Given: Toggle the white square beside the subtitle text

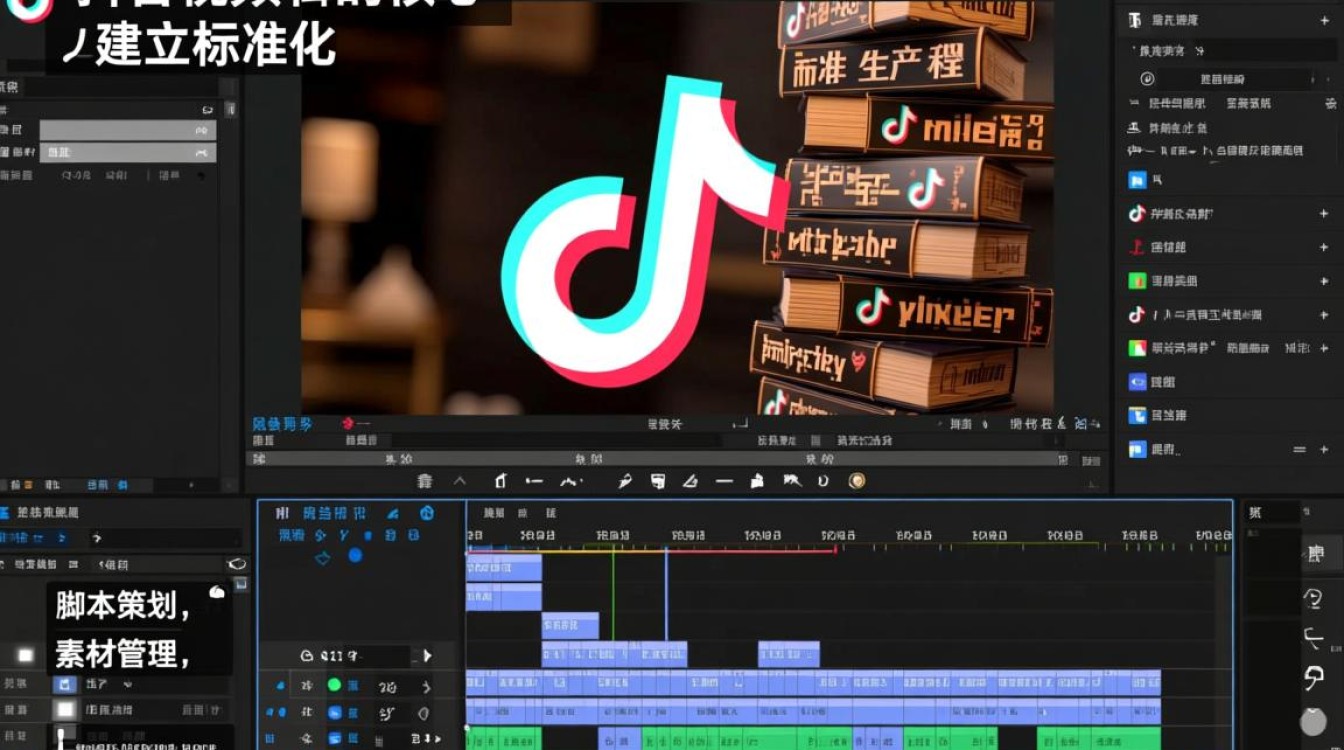Looking at the screenshot, I should pyautogui.click(x=26, y=655).
